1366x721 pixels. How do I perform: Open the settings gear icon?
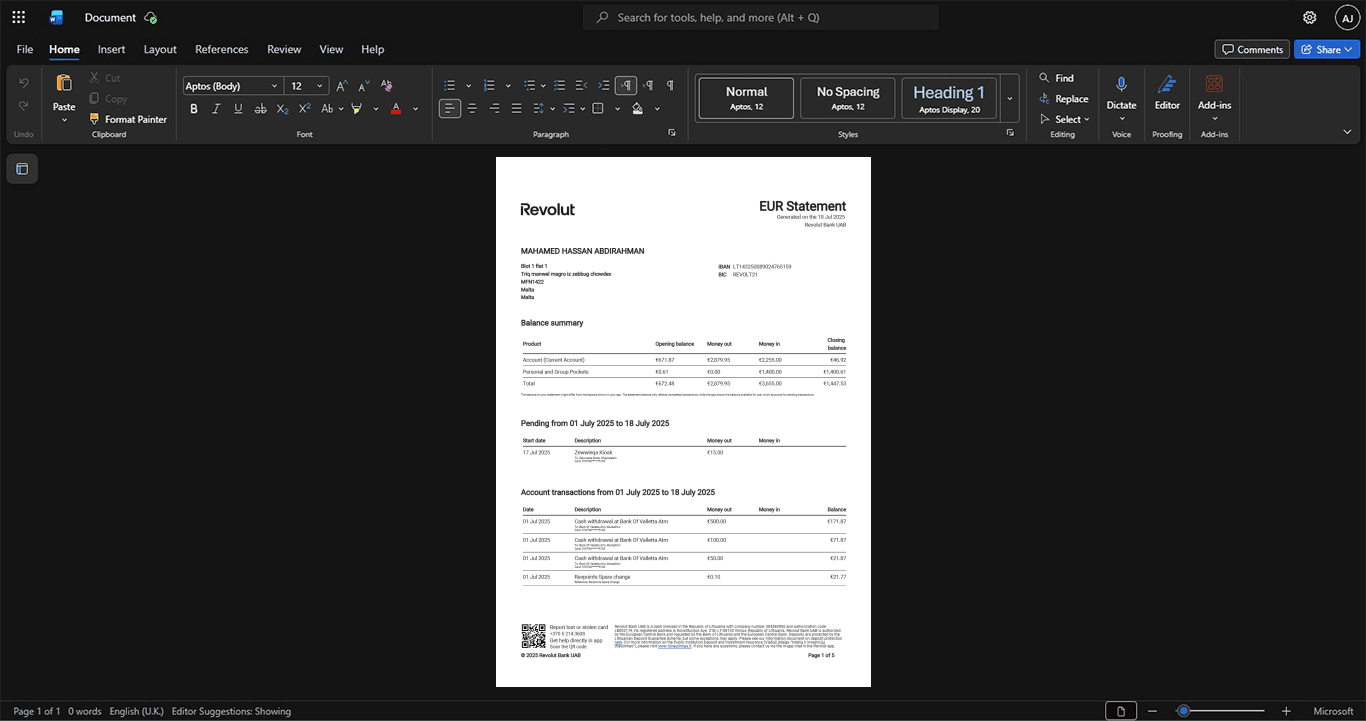coord(1309,17)
